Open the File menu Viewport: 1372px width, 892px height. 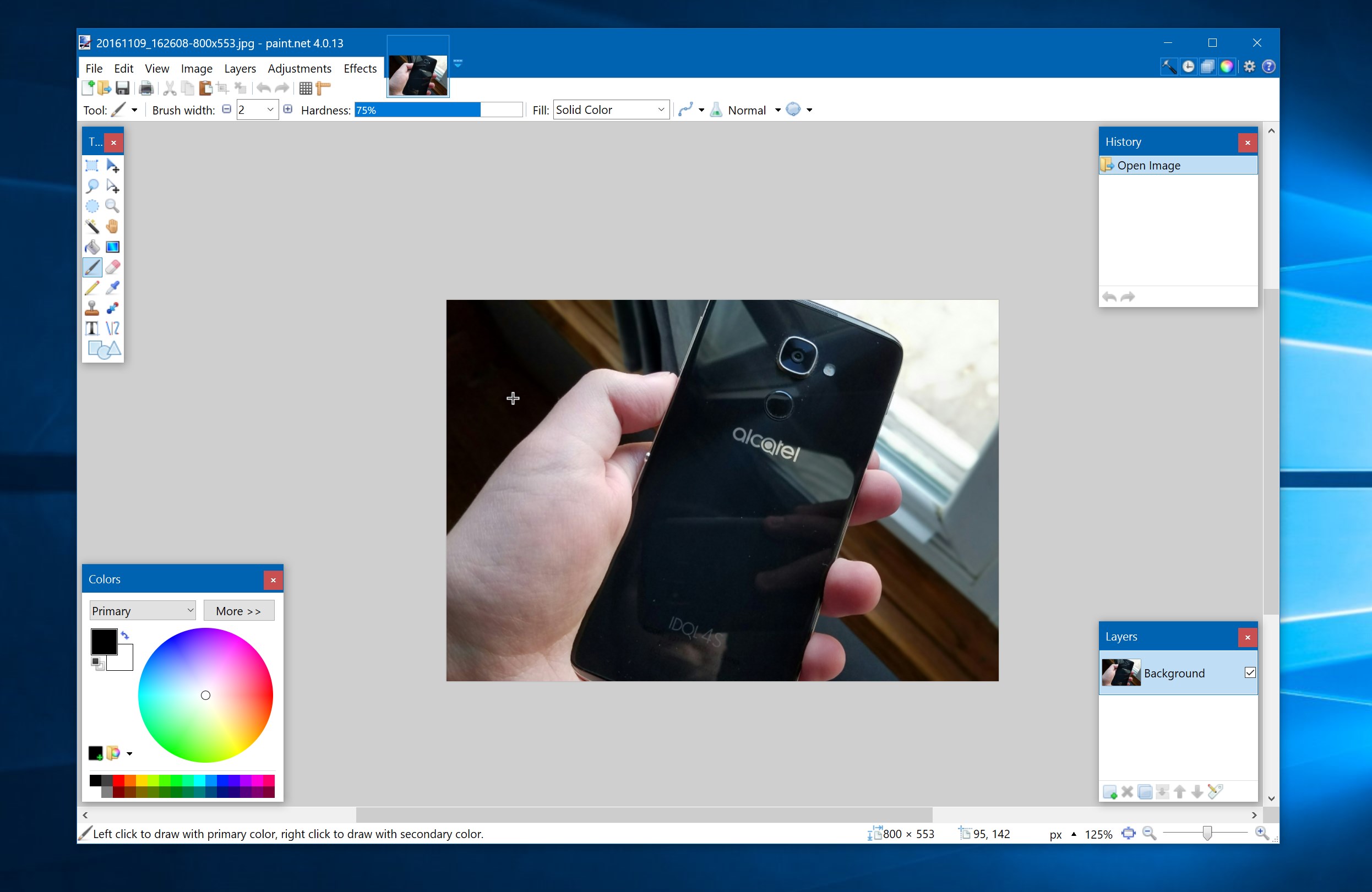[x=94, y=69]
